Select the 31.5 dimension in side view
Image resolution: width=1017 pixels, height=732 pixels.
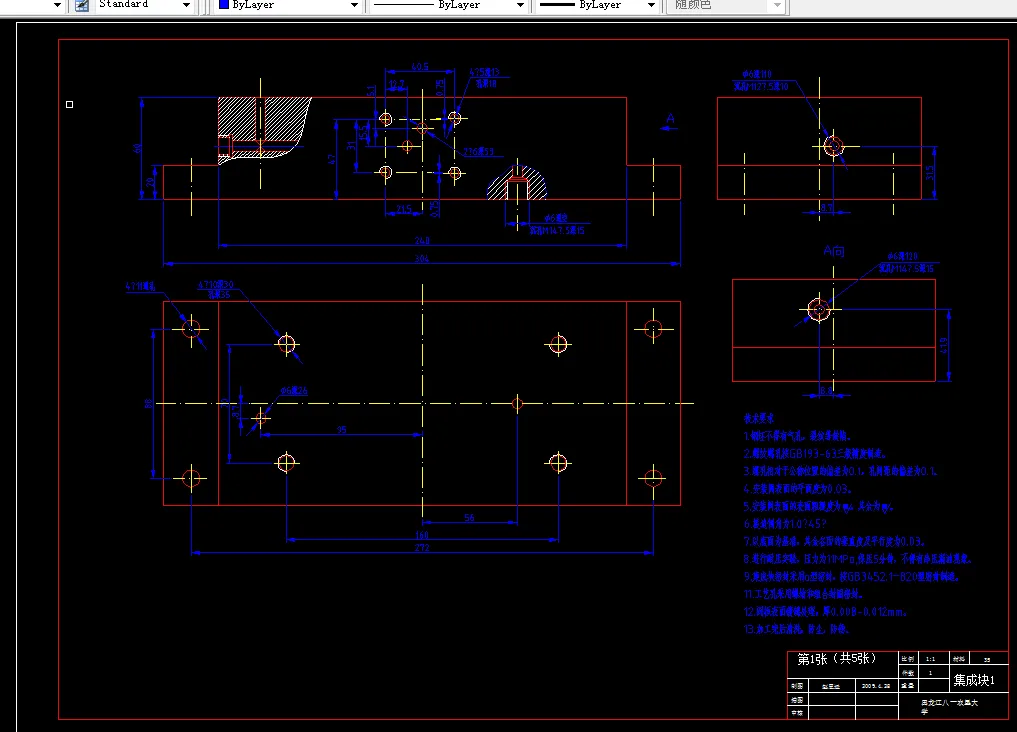tap(930, 173)
